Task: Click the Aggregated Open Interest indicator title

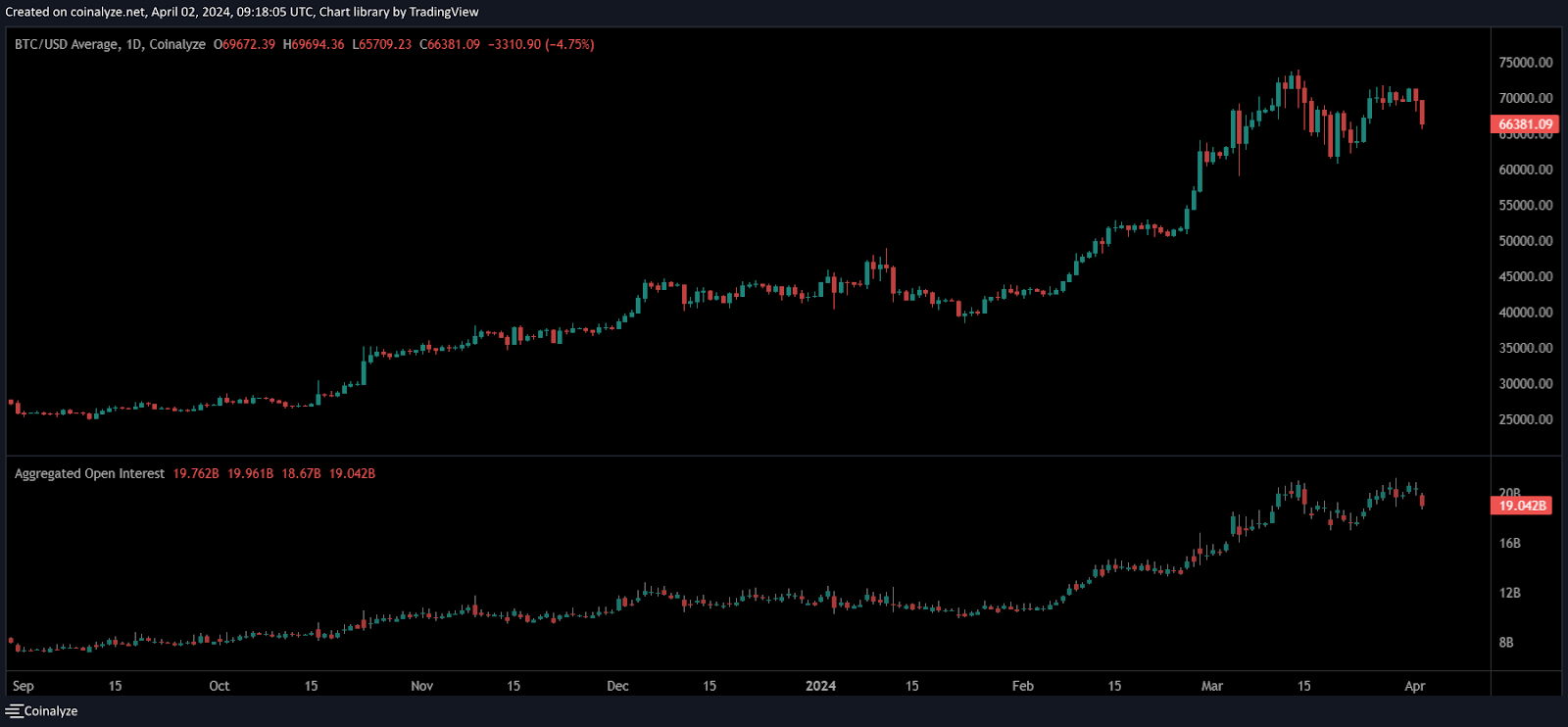Action: 89,473
